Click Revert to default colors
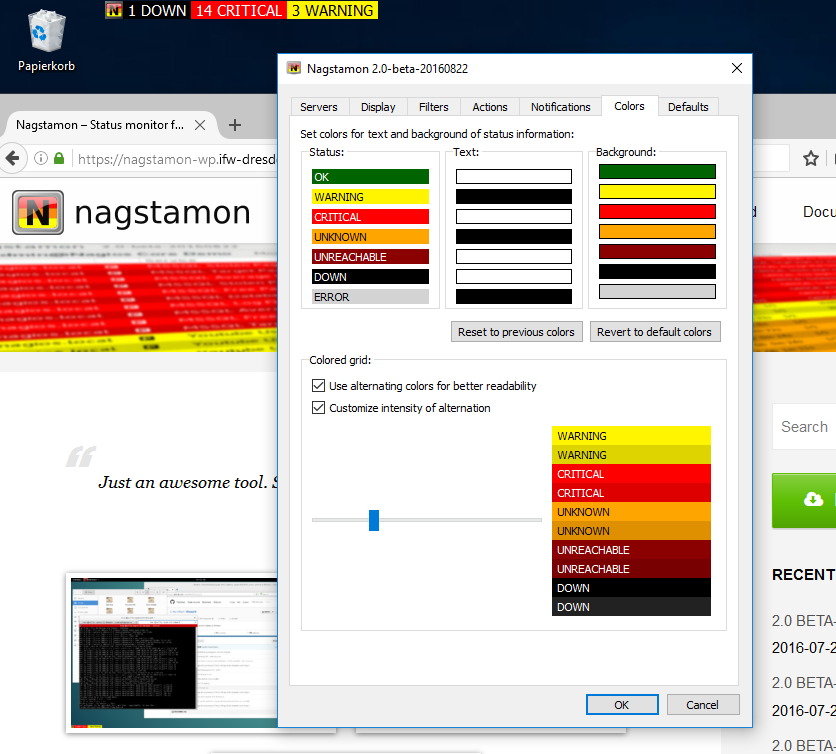Screen dimensions: 836x754 click(655, 331)
